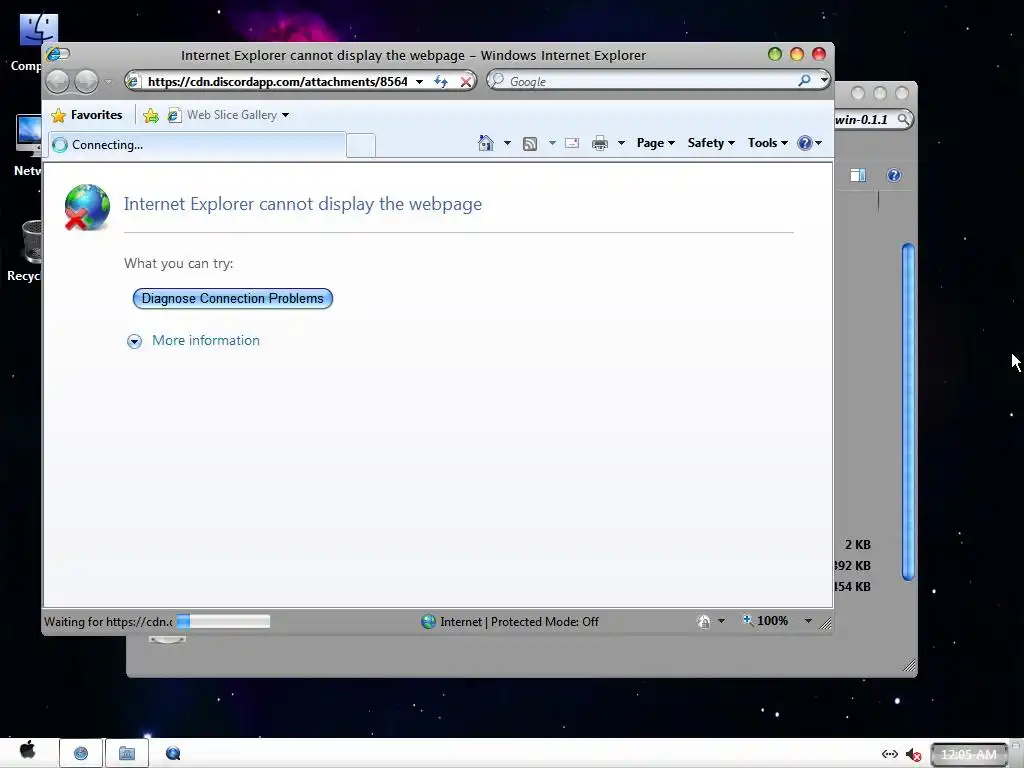Click the Add to Favorites Bar star icon
The width and height of the screenshot is (1024, 768).
coord(151,116)
